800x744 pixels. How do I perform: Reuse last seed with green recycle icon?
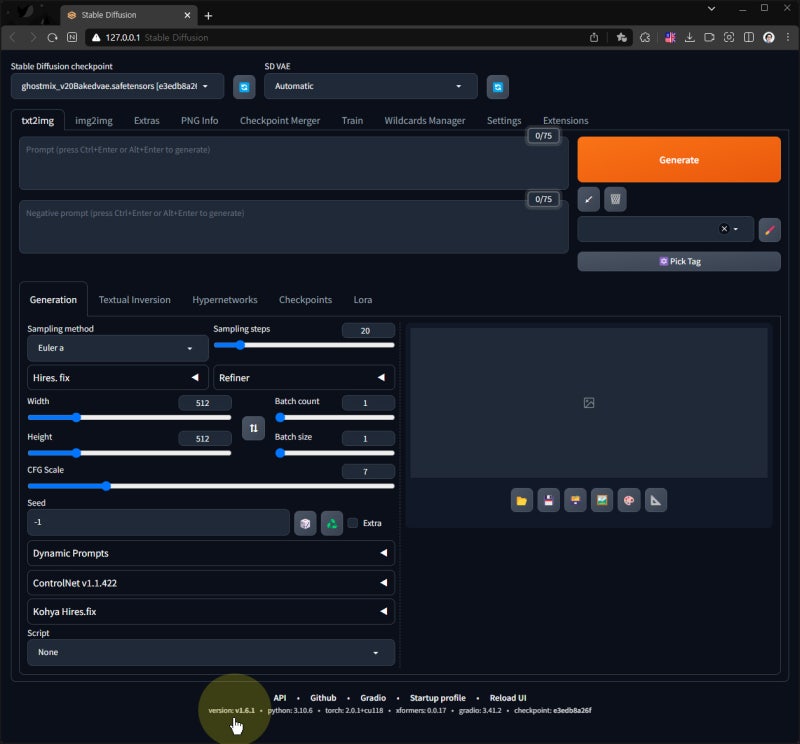[332, 523]
